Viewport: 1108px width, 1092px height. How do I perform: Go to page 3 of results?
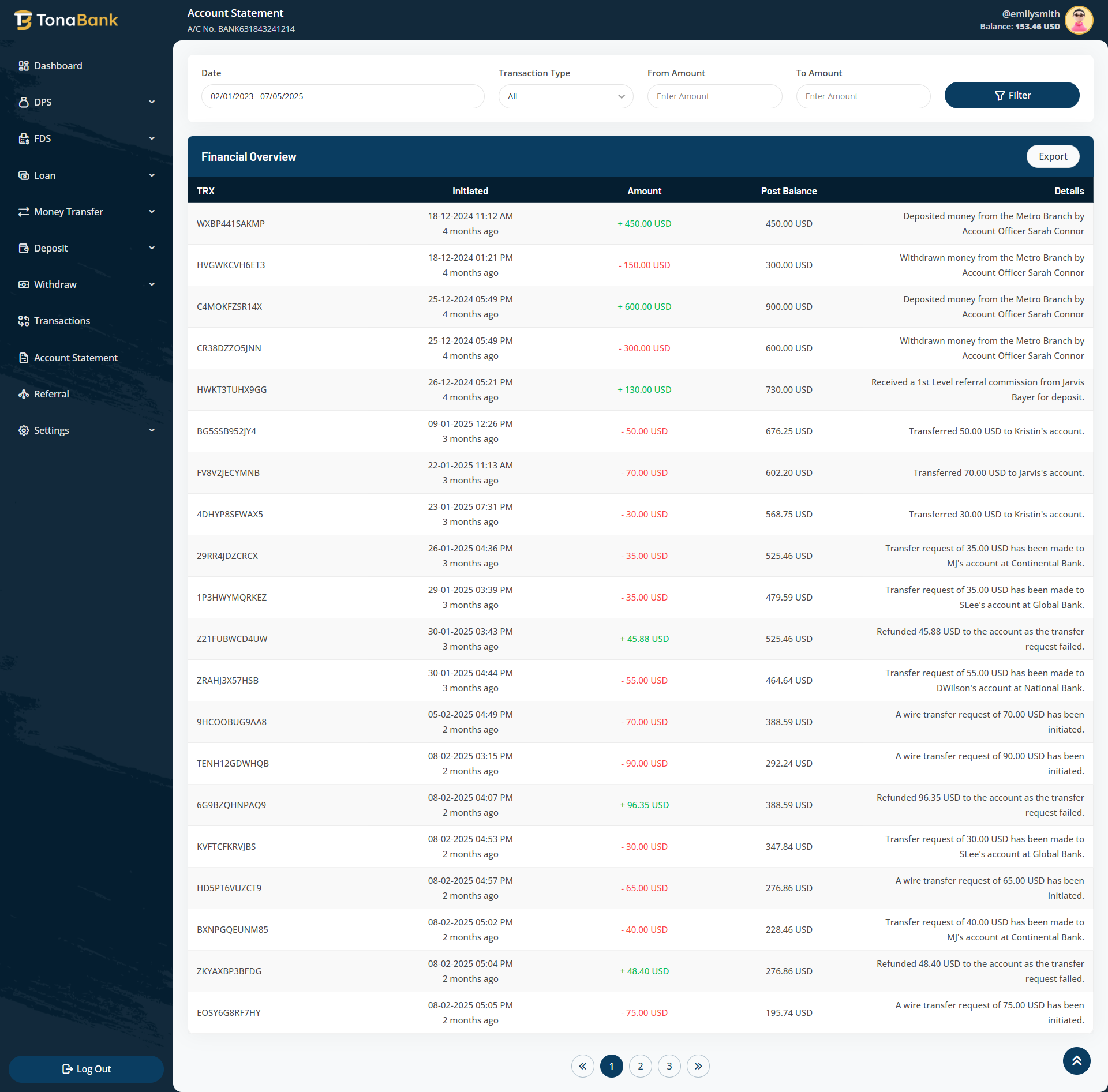tap(669, 1066)
